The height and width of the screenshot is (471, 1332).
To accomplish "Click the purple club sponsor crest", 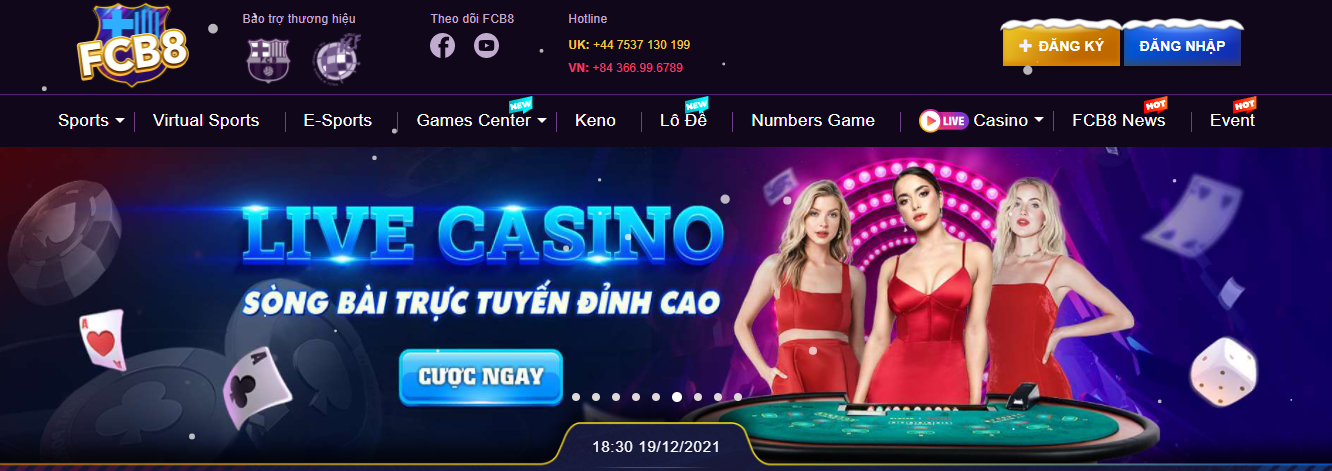I will 333,59.
